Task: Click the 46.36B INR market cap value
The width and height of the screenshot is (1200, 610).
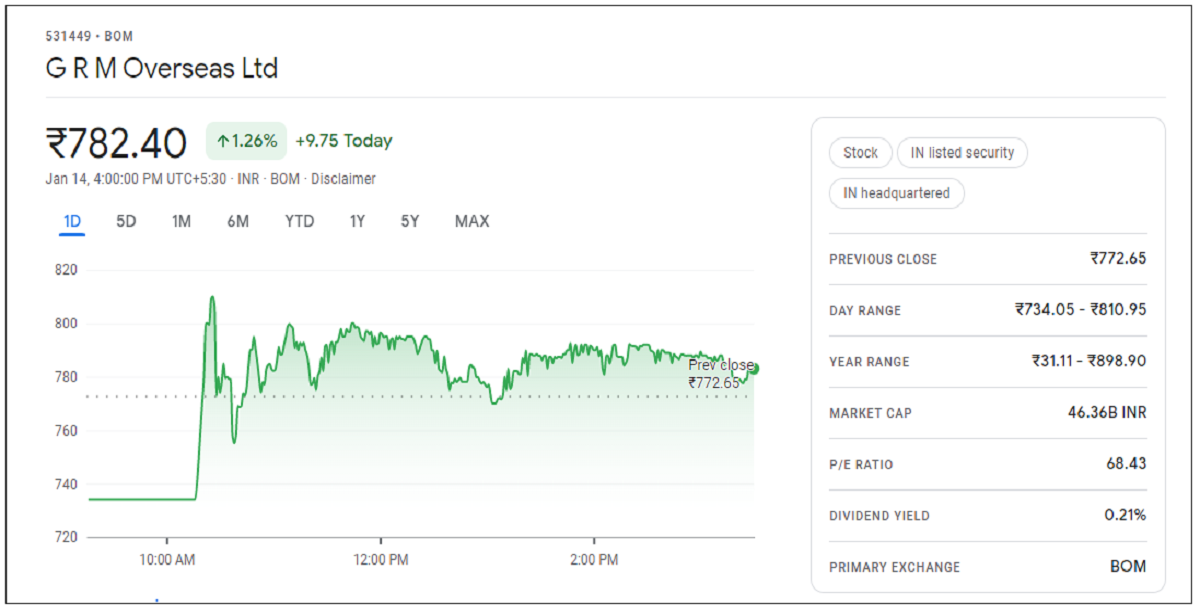Action: coord(1107,412)
